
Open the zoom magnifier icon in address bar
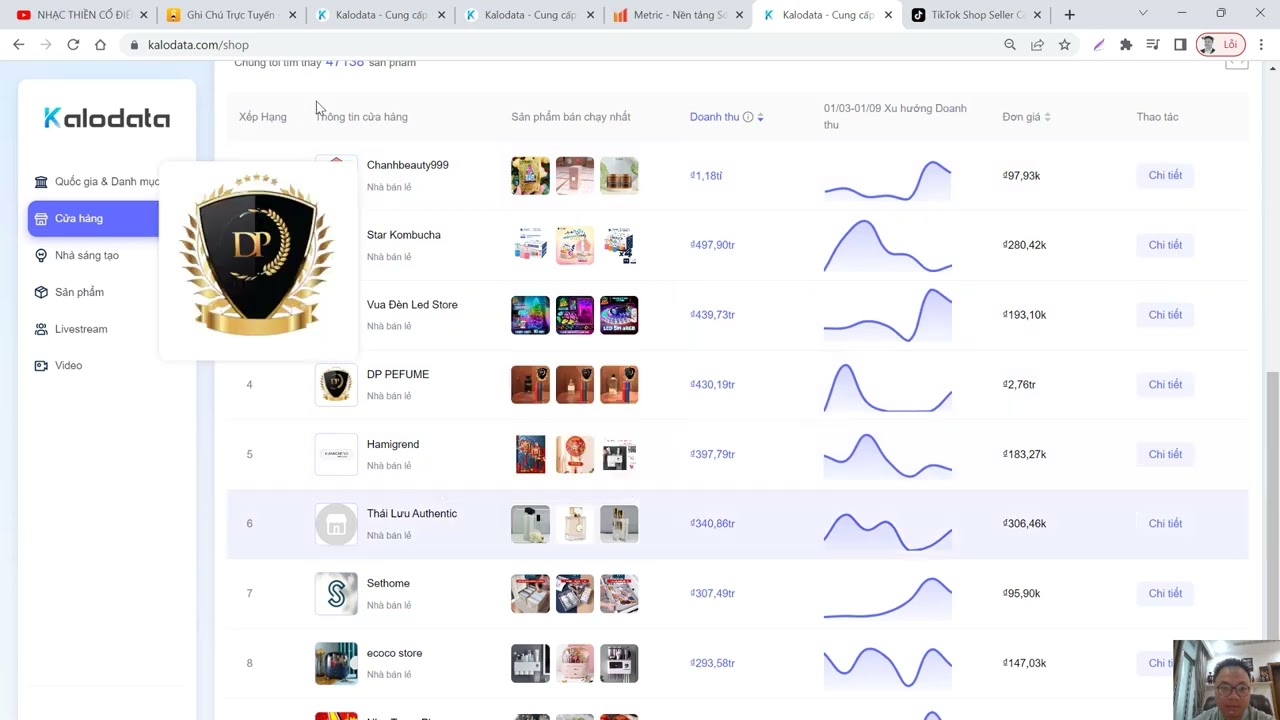(x=1010, y=45)
